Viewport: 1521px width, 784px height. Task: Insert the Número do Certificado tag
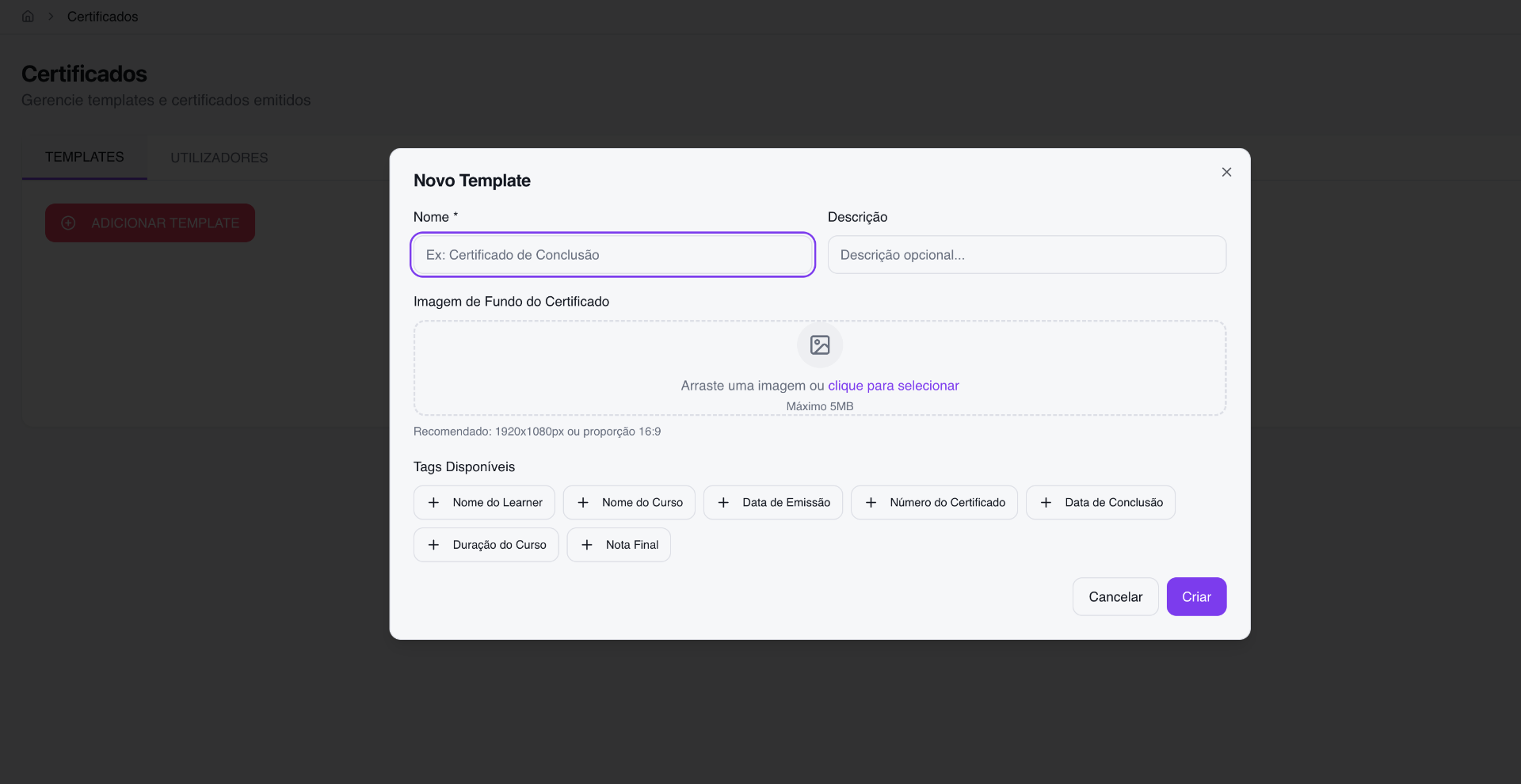pos(934,503)
